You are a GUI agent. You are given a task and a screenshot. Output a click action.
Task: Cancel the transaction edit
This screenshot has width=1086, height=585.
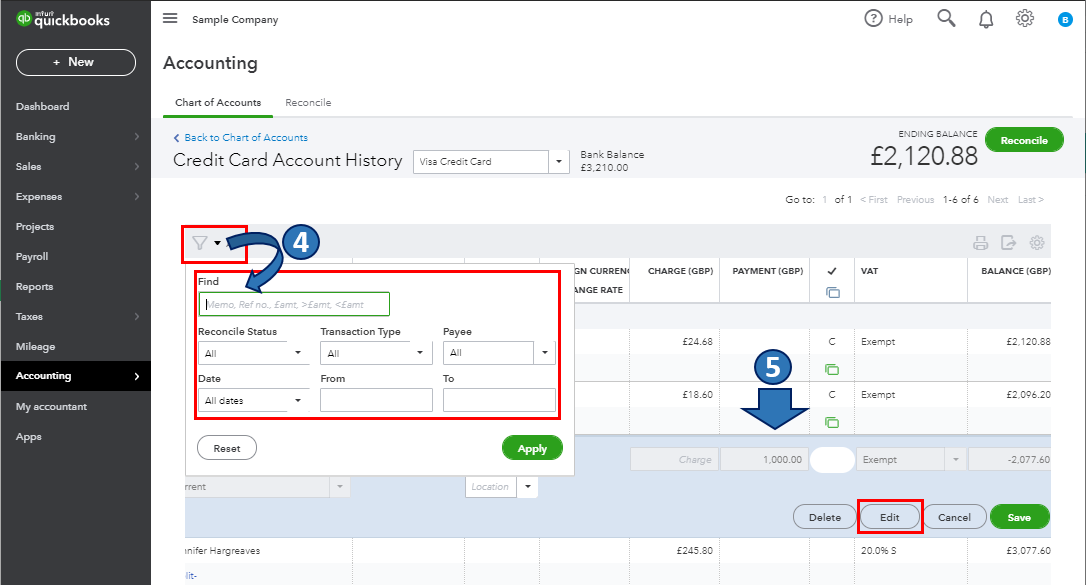(x=954, y=517)
